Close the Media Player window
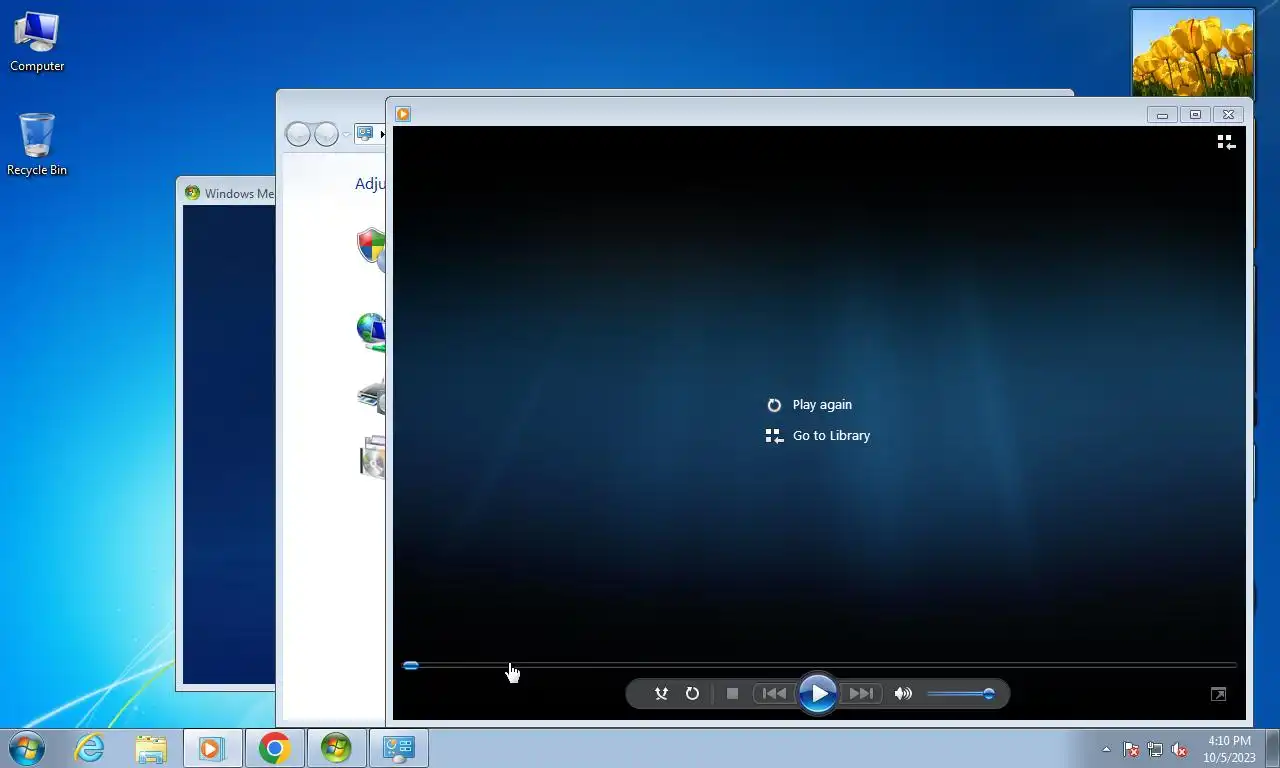Viewport: 1280px width, 768px height. 1229,115
